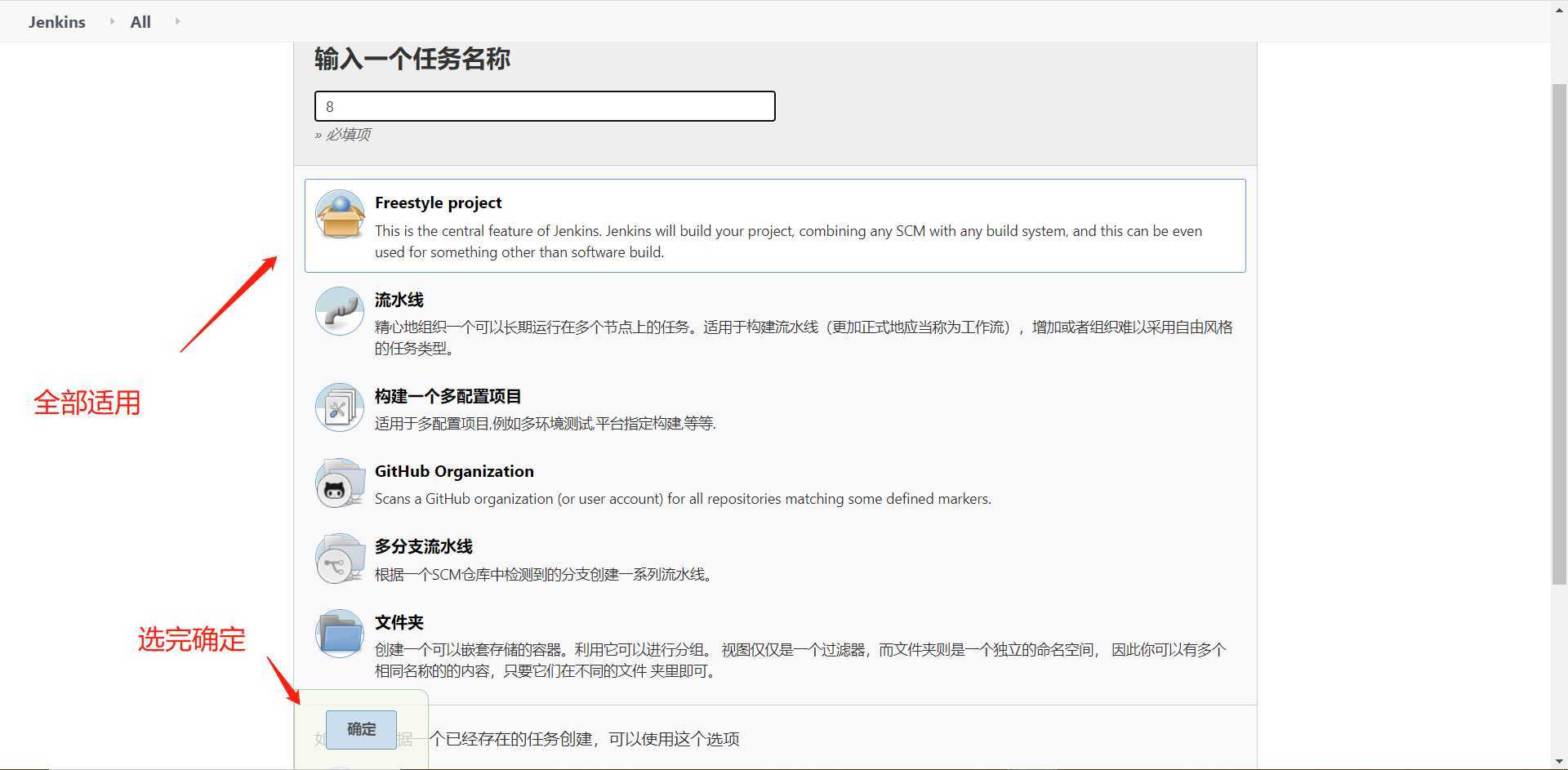Click description '适用于多配置项目,例如多环境测试'
Screen dimensions: 1568x770
click(545, 423)
